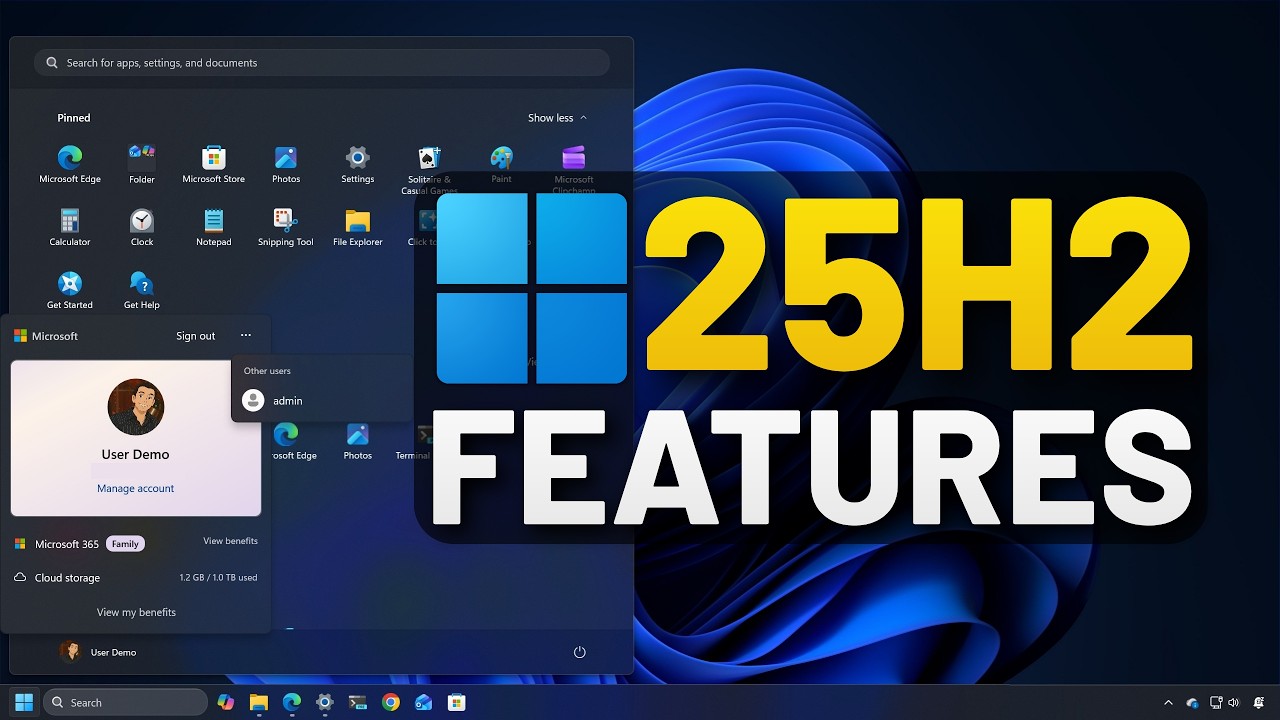The width and height of the screenshot is (1280, 720).
Task: Click the View benefits link
Action: [230, 541]
